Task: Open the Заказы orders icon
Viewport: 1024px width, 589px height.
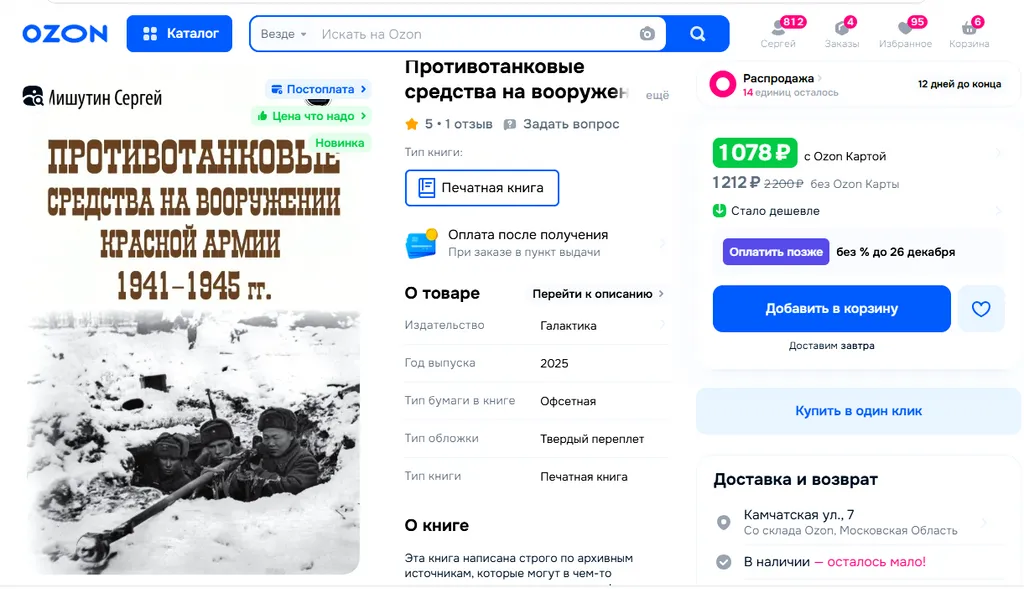Action: tap(842, 33)
